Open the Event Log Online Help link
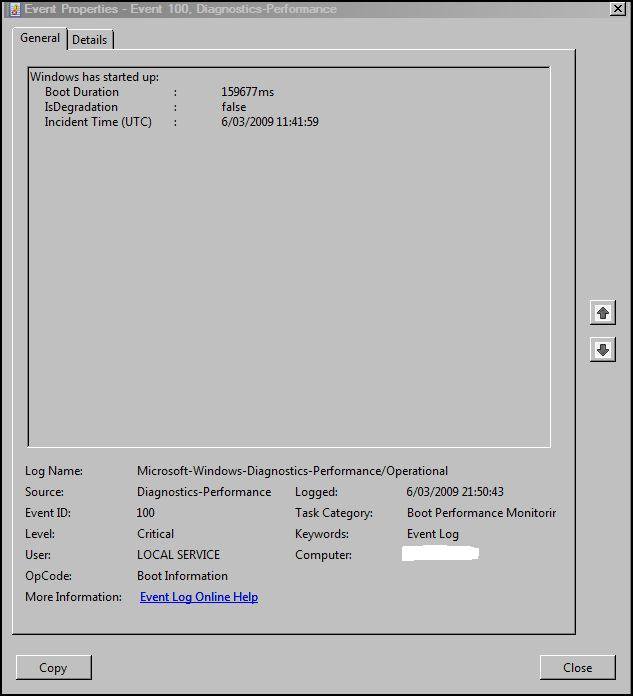The height and width of the screenshot is (696, 633). (x=199, y=597)
